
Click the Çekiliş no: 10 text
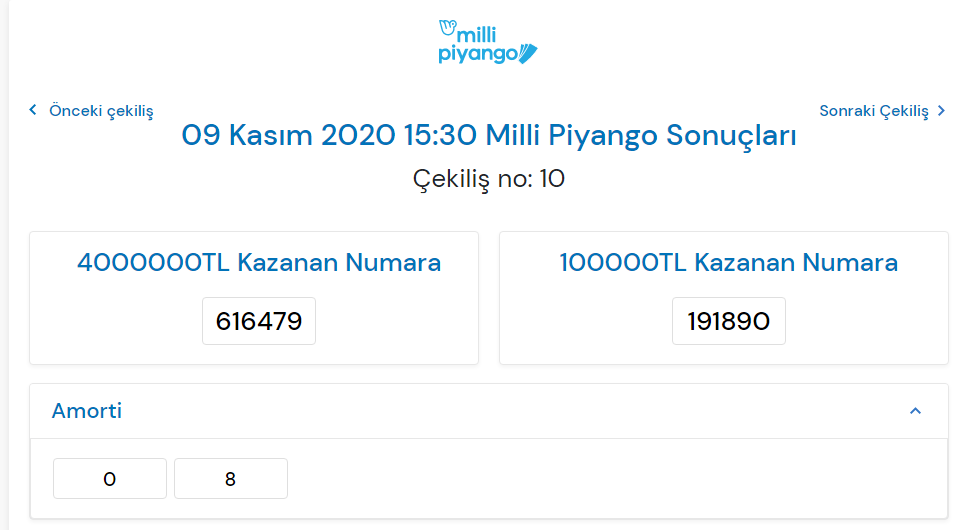pyautogui.click(x=489, y=180)
